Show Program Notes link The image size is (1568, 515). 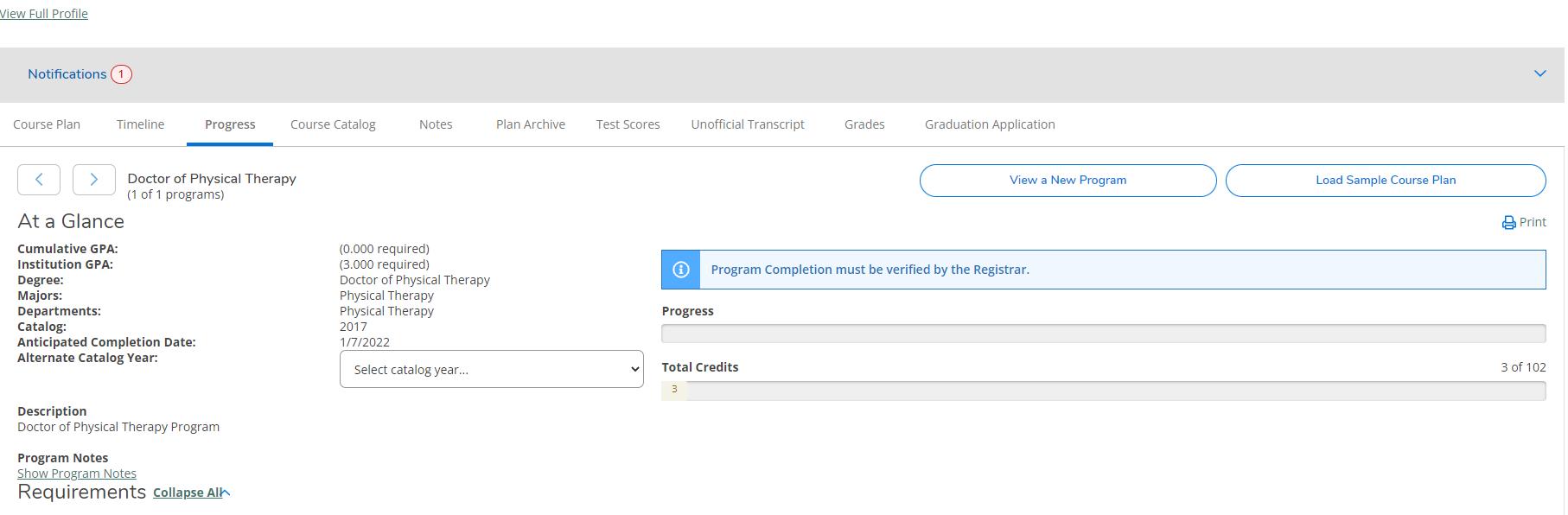click(x=77, y=474)
